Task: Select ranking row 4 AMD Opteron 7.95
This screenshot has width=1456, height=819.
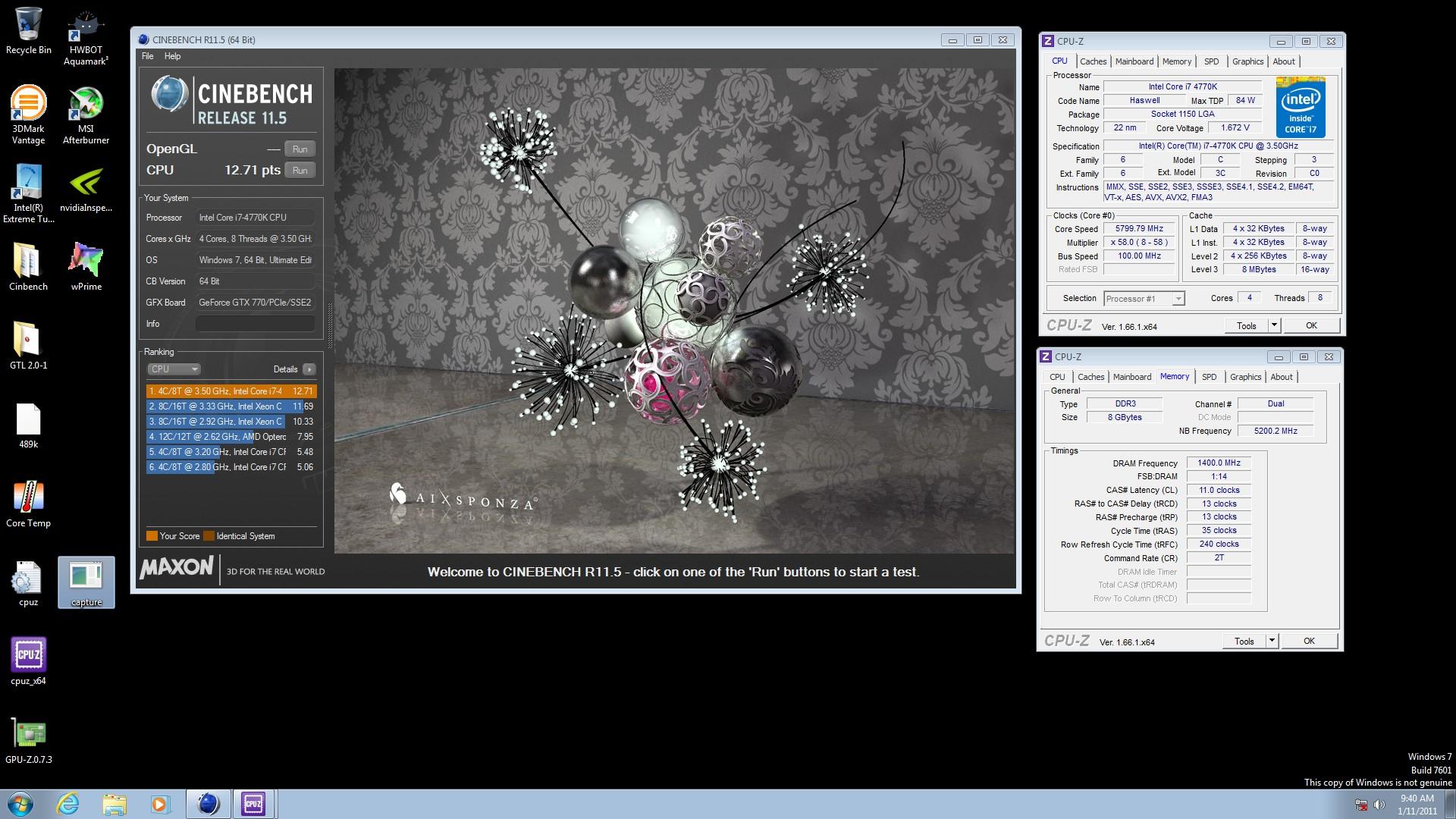Action: (231, 437)
